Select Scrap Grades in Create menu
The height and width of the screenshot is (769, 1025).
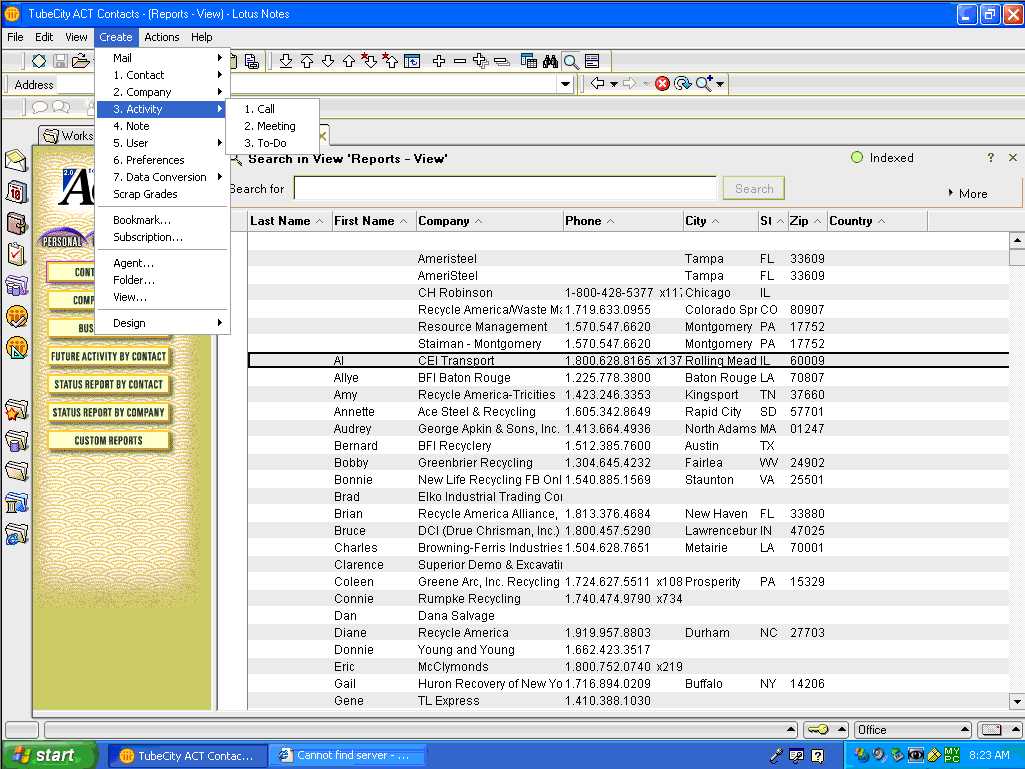pyautogui.click(x=163, y=194)
